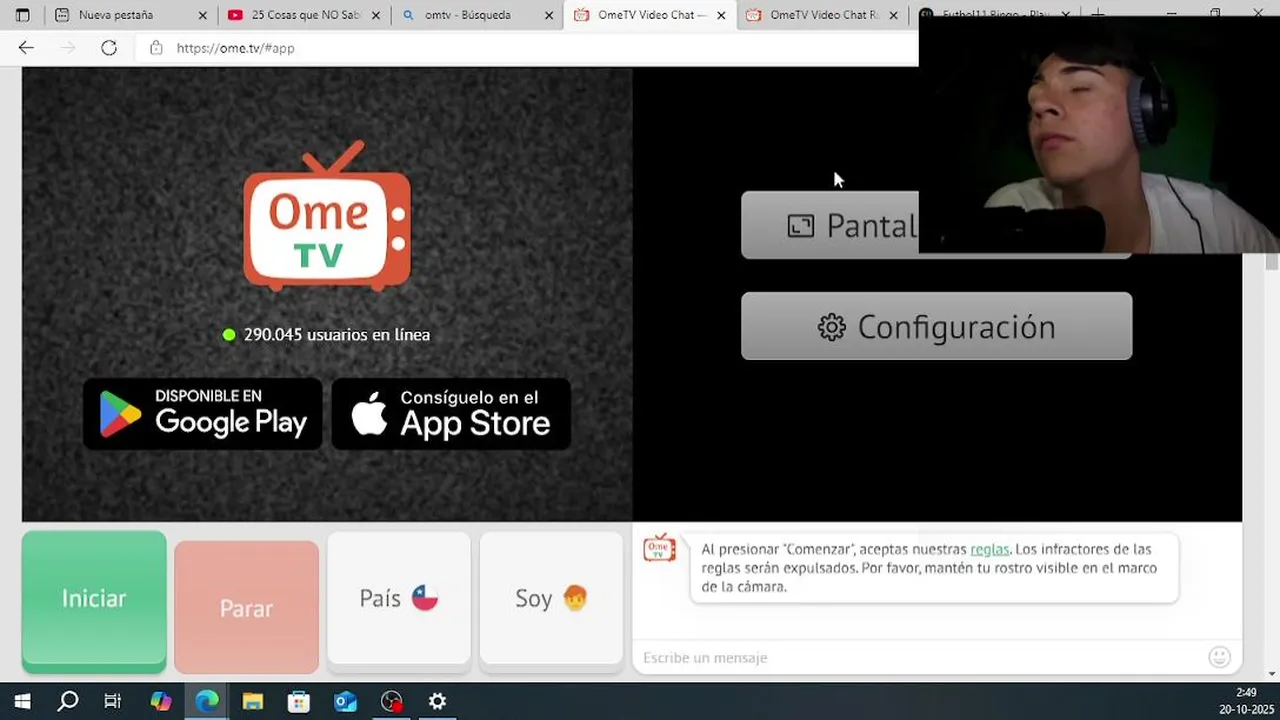Click the Pantalla fullscreen button

point(830,225)
